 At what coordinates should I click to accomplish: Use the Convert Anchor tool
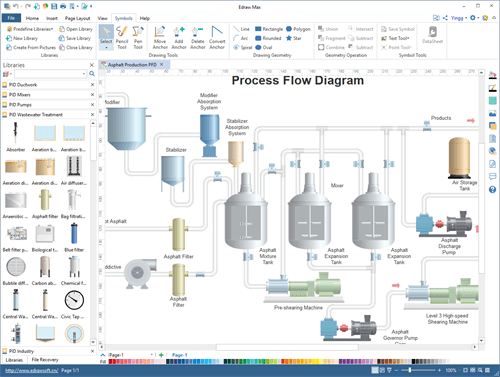coord(217,38)
